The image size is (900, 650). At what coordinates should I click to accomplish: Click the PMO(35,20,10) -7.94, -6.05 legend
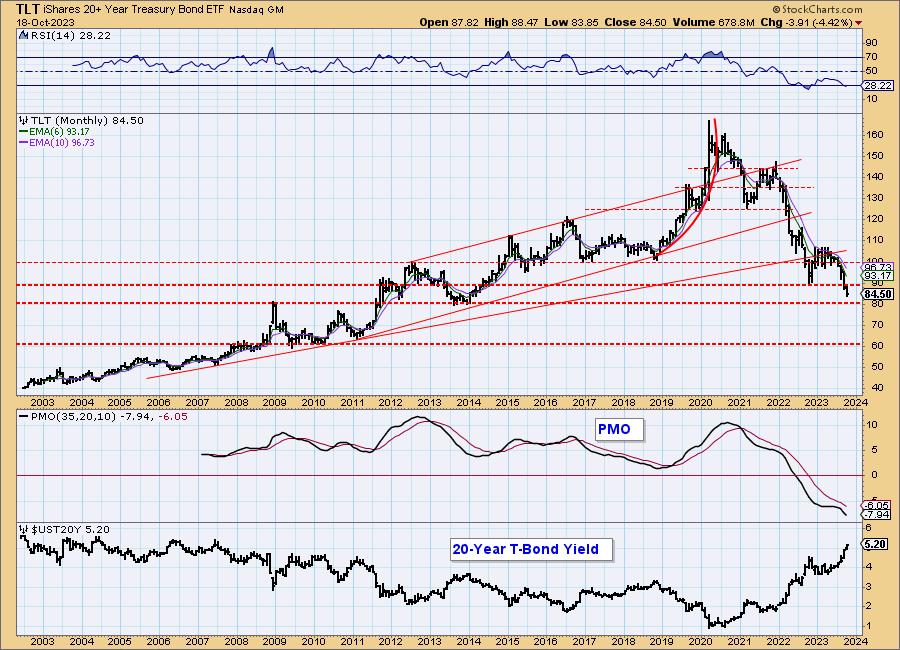(109, 417)
